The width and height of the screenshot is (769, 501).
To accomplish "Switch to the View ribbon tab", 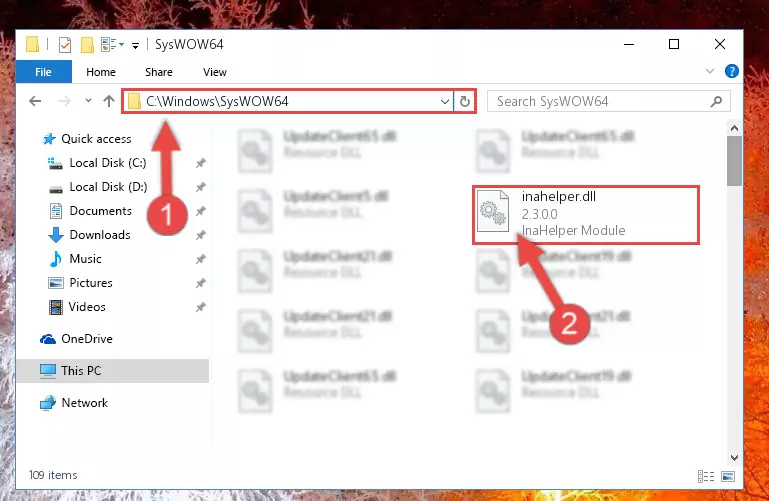I will pyautogui.click(x=215, y=72).
